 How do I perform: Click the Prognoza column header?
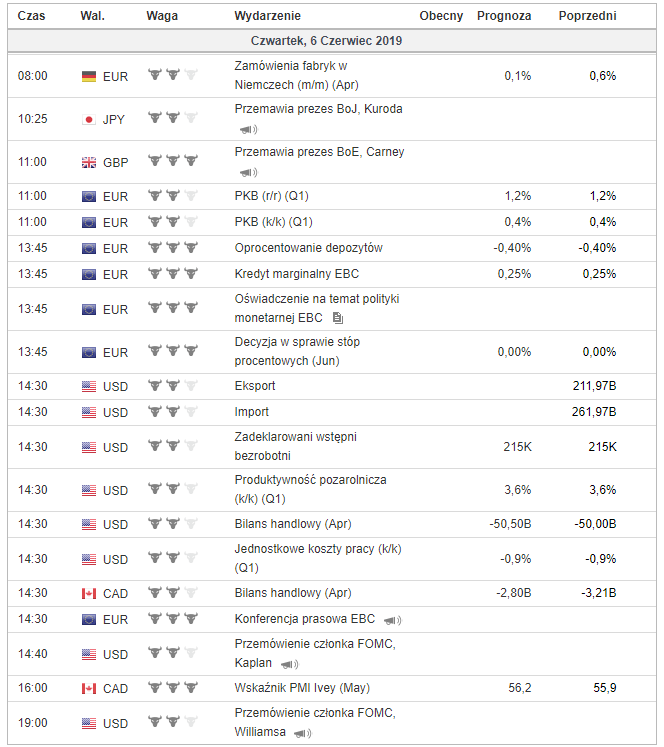(505, 16)
